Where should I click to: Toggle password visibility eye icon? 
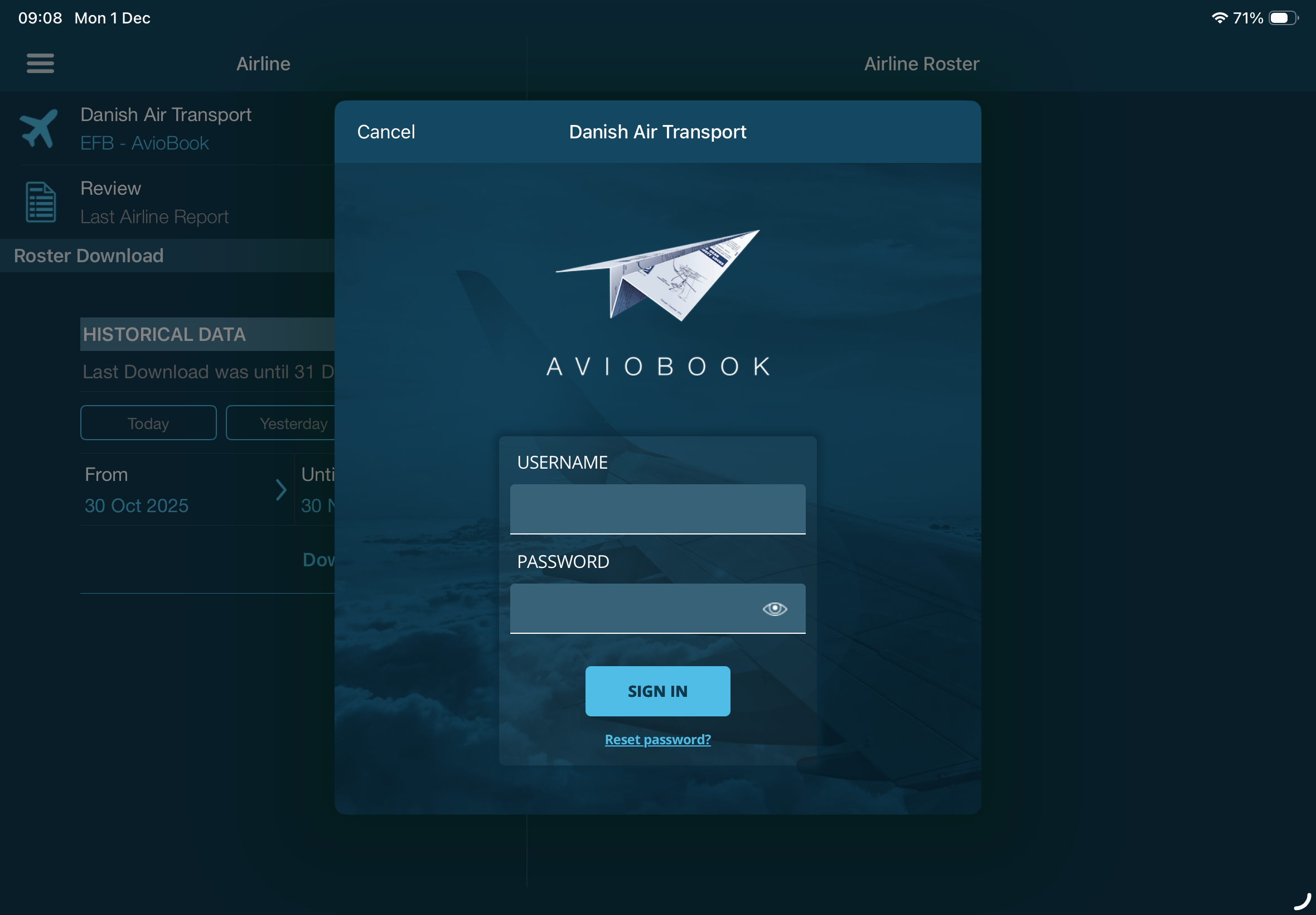coord(775,608)
